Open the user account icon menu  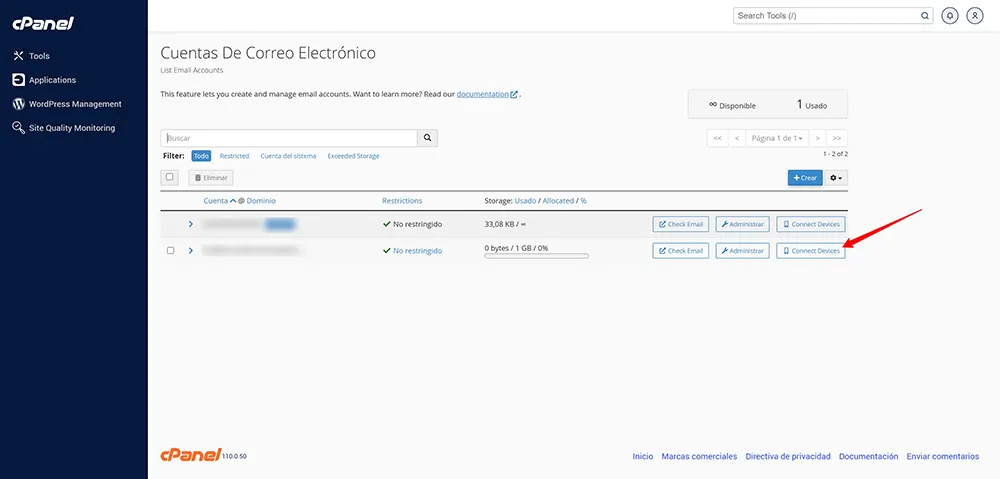click(x=974, y=16)
